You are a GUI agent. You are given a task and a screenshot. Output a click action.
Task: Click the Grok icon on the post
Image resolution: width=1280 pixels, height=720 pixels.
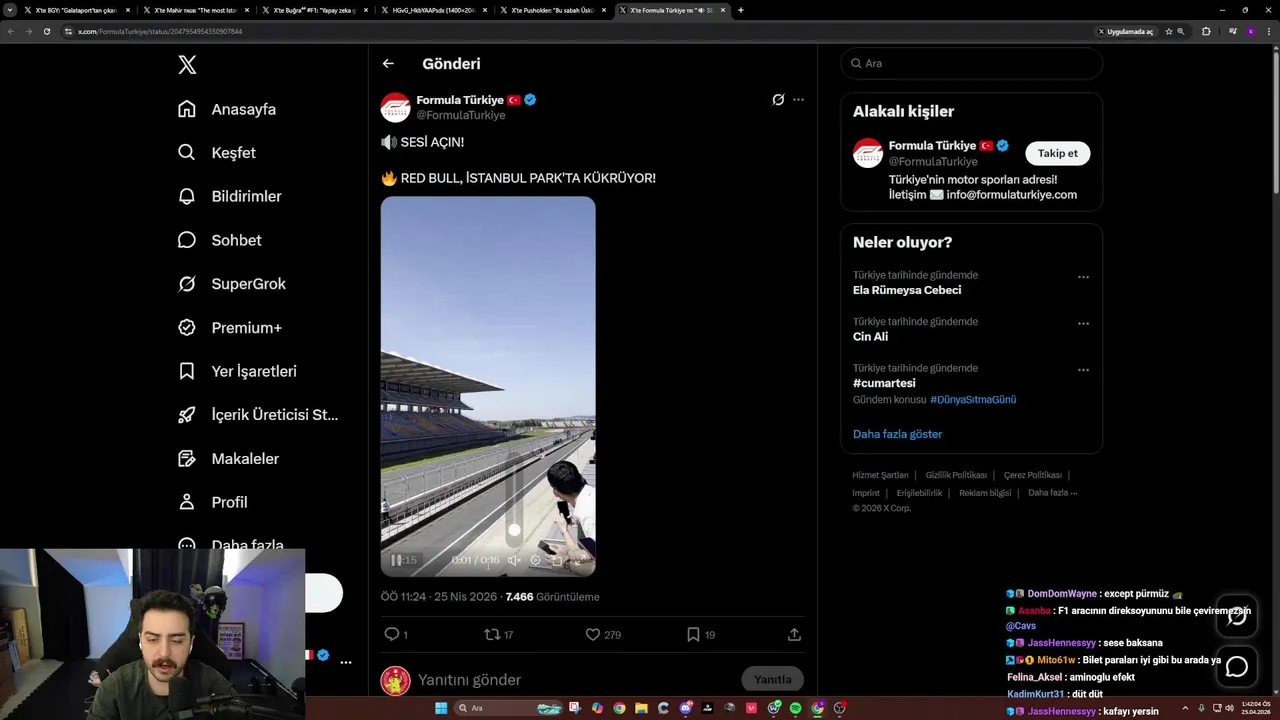(778, 100)
